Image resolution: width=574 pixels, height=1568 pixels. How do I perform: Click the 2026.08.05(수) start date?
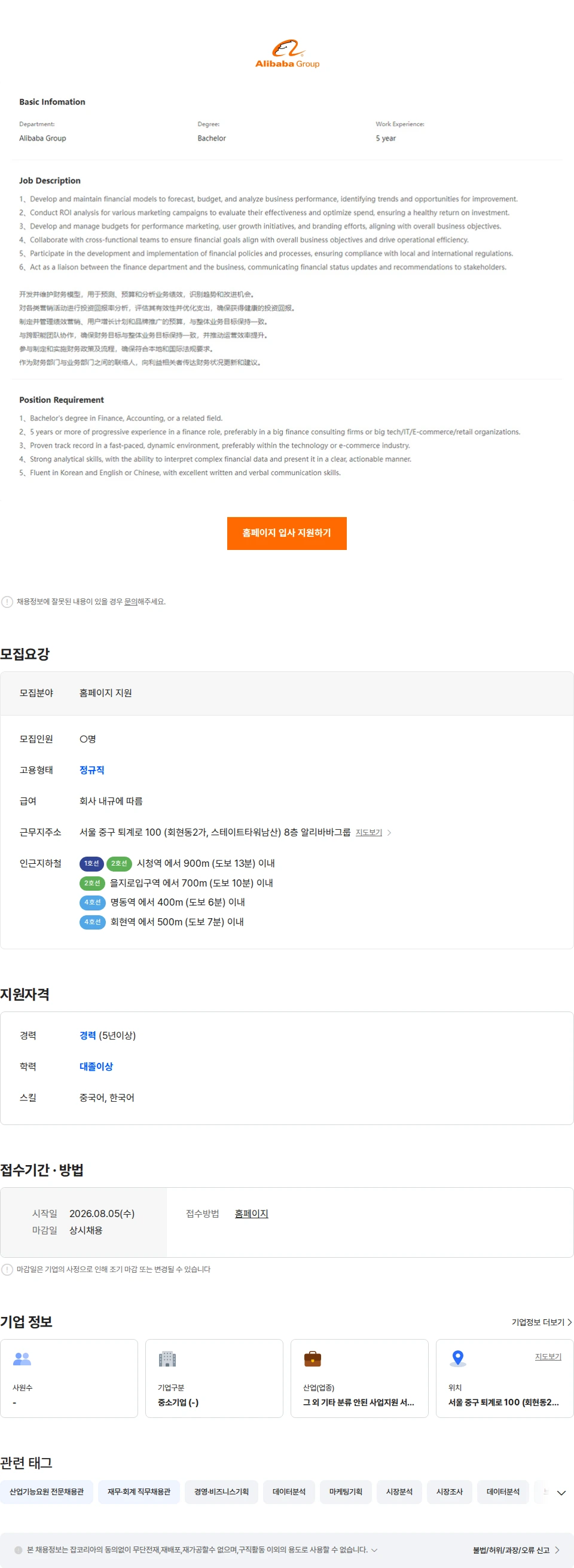(102, 1213)
